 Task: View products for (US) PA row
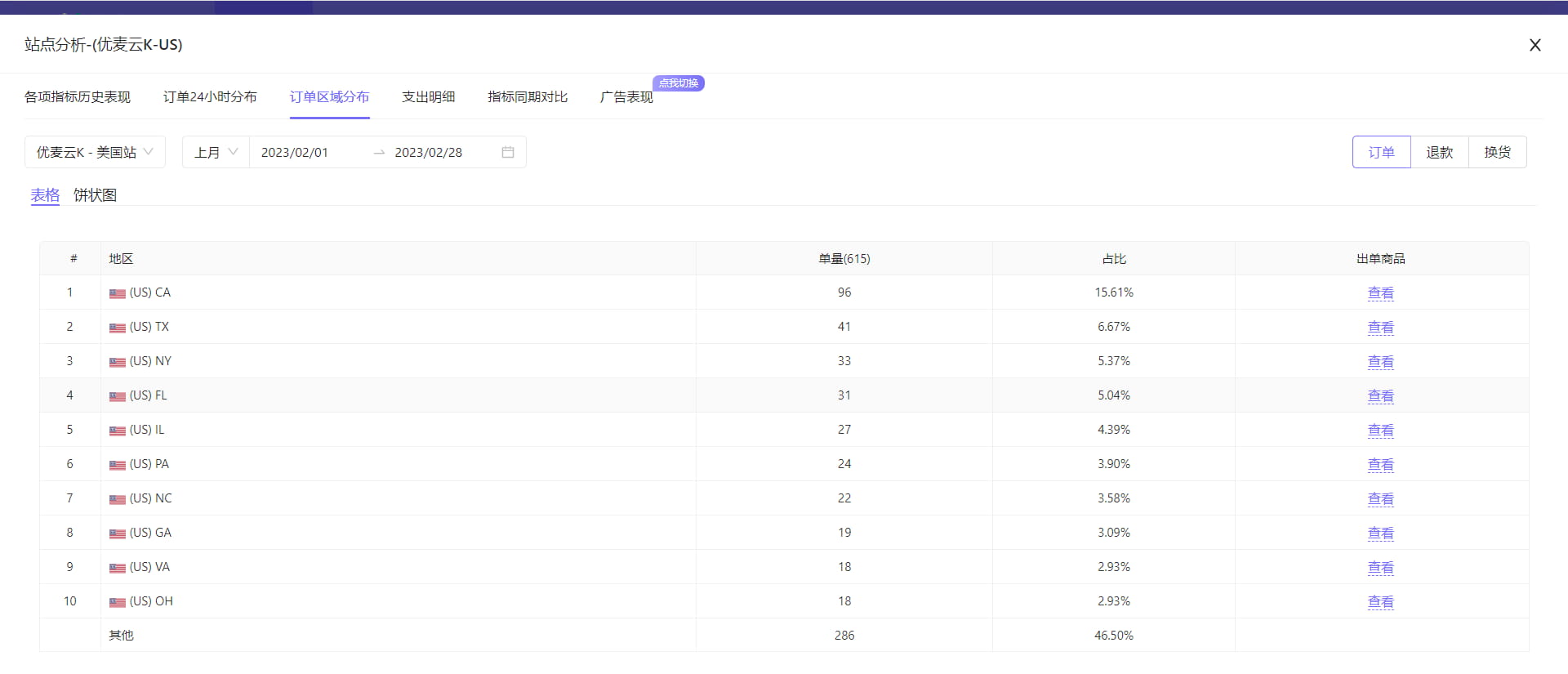pos(1381,464)
